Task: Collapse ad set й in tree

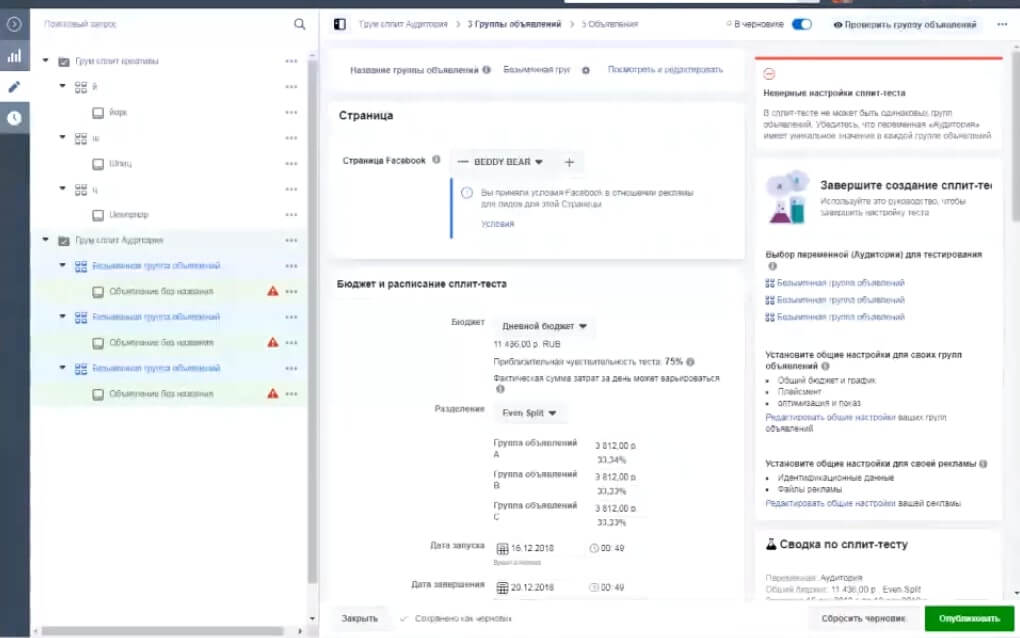Action: pyautogui.click(x=62, y=86)
